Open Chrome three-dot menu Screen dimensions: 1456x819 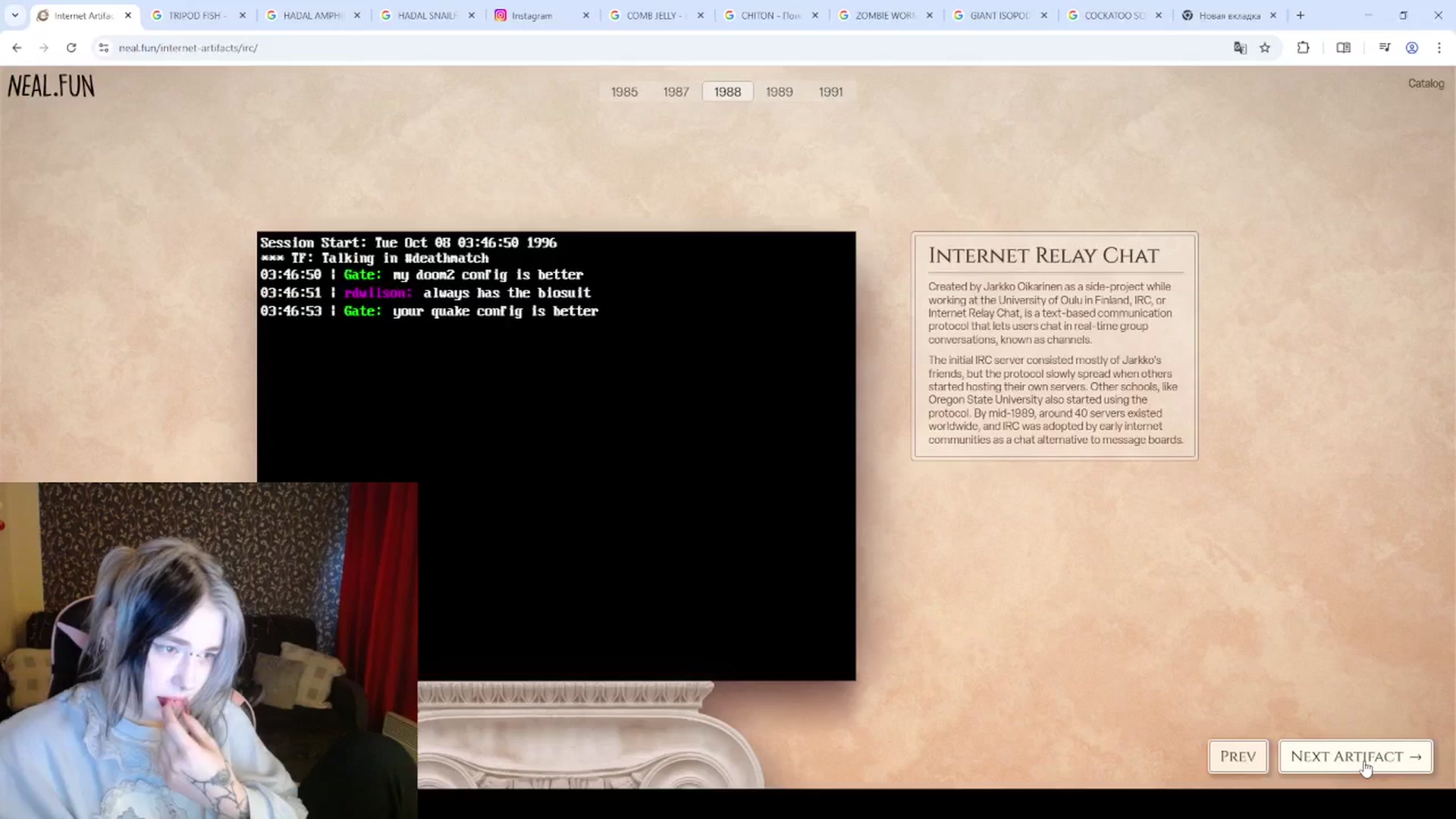pos(1439,48)
